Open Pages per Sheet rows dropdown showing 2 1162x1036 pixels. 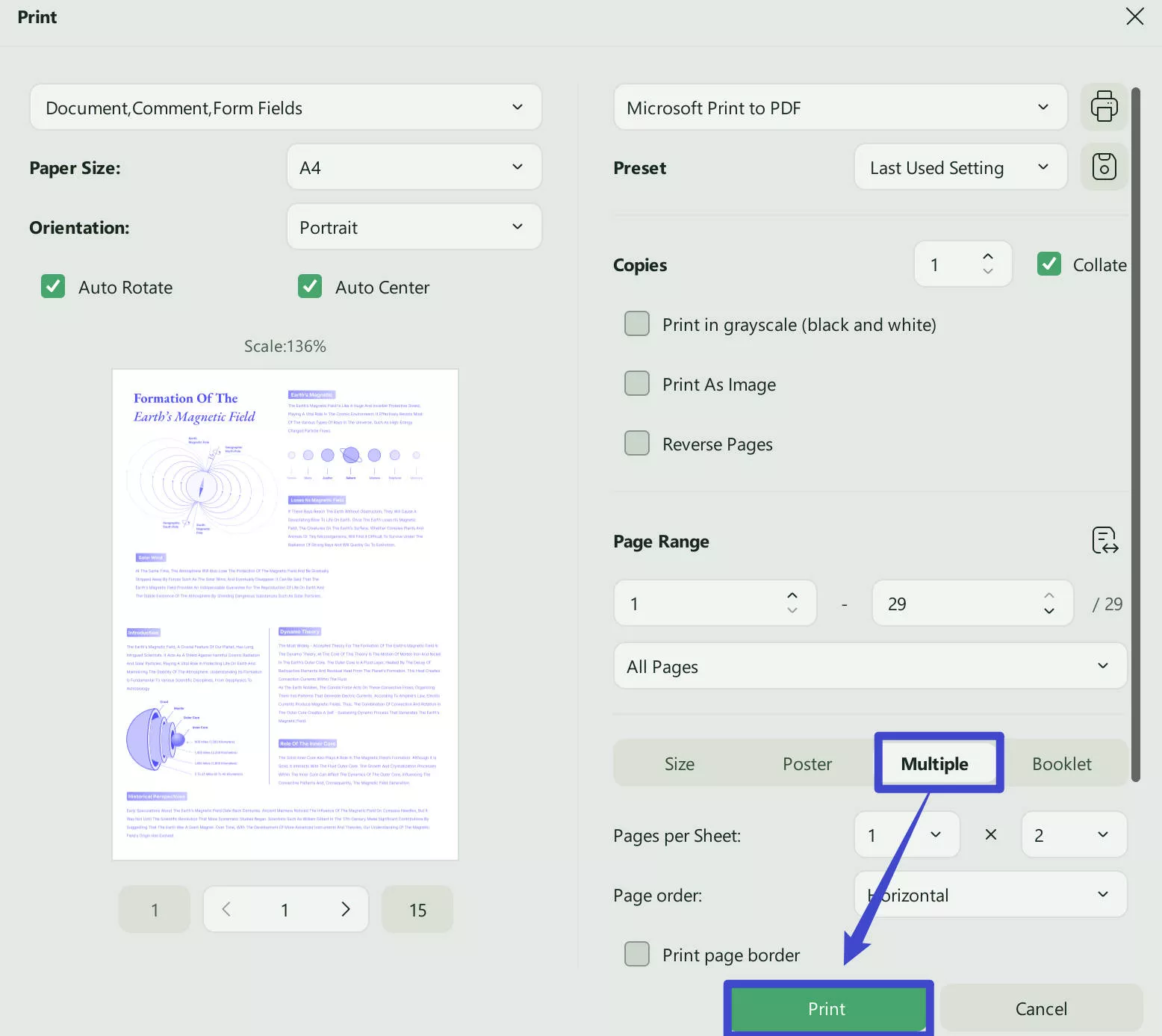1075,835
